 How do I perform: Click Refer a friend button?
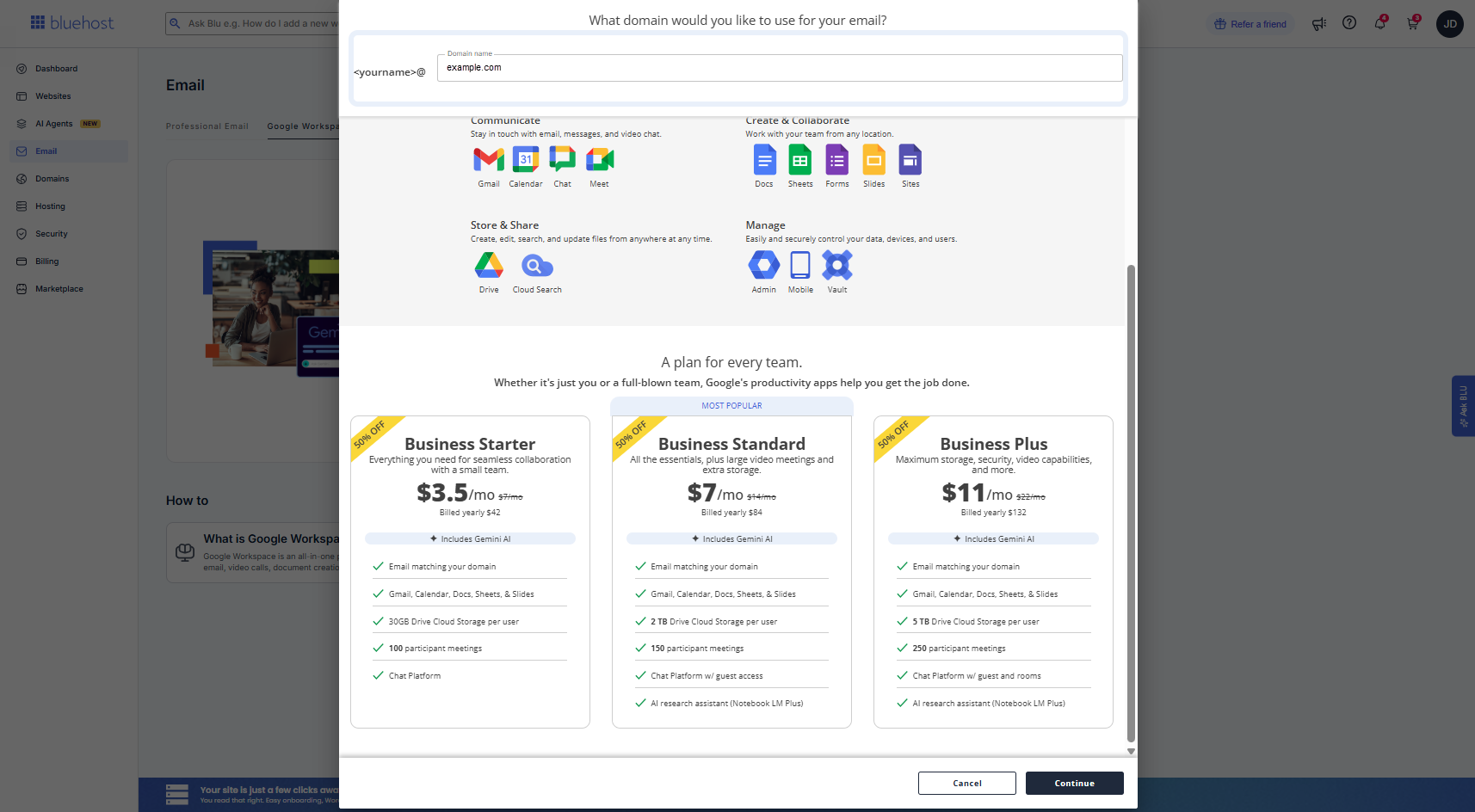point(1250,24)
